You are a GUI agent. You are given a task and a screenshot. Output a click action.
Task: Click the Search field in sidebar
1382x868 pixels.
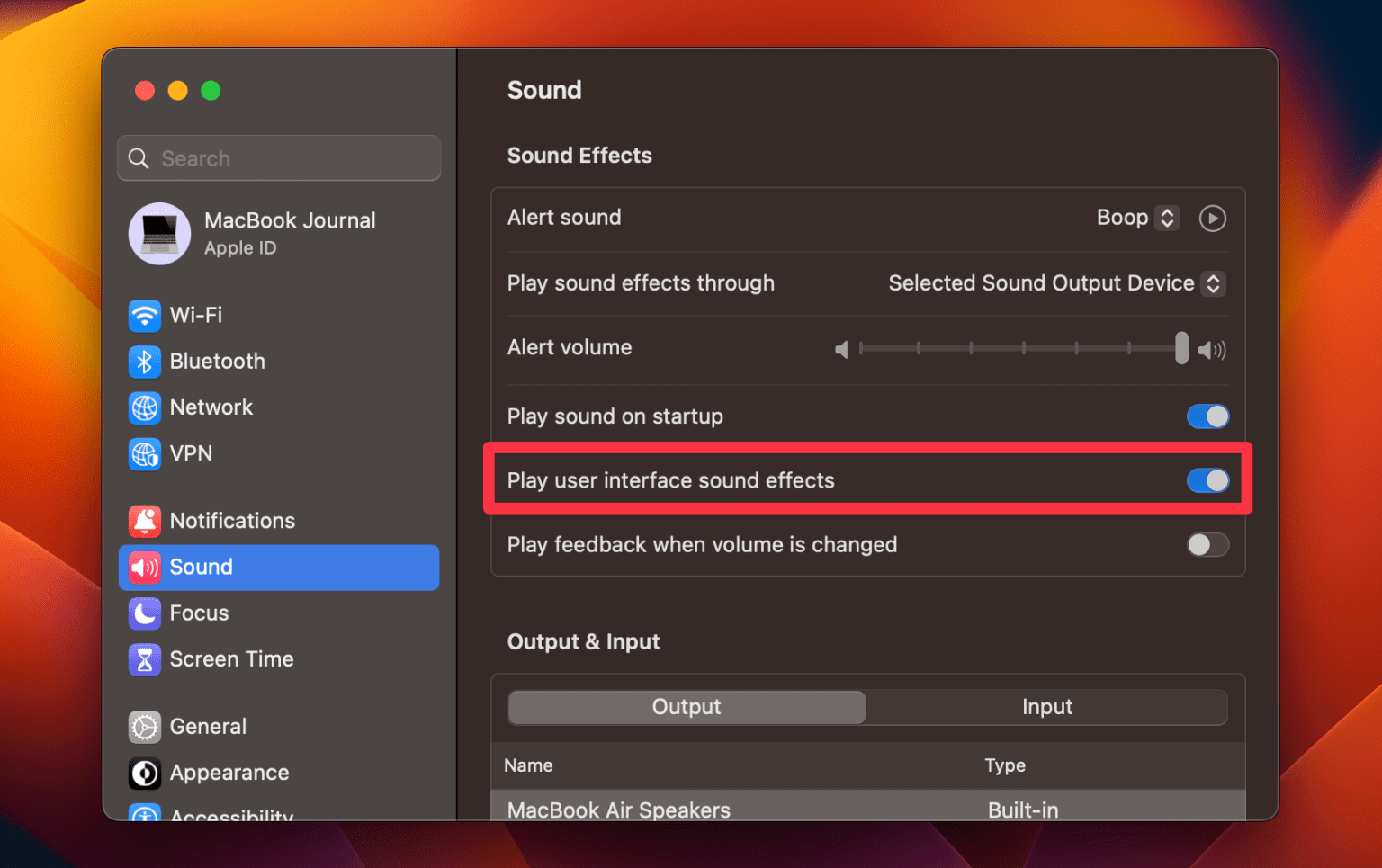pos(279,158)
